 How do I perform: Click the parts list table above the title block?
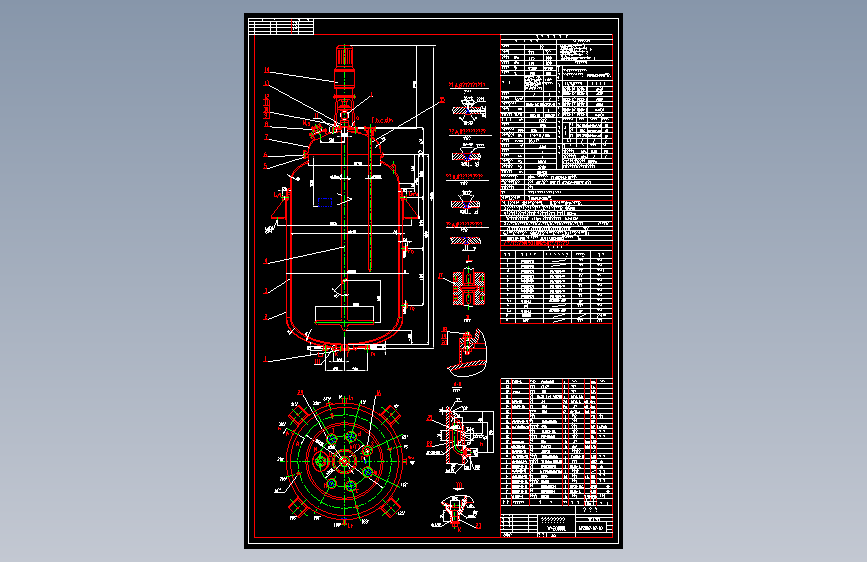(557, 441)
